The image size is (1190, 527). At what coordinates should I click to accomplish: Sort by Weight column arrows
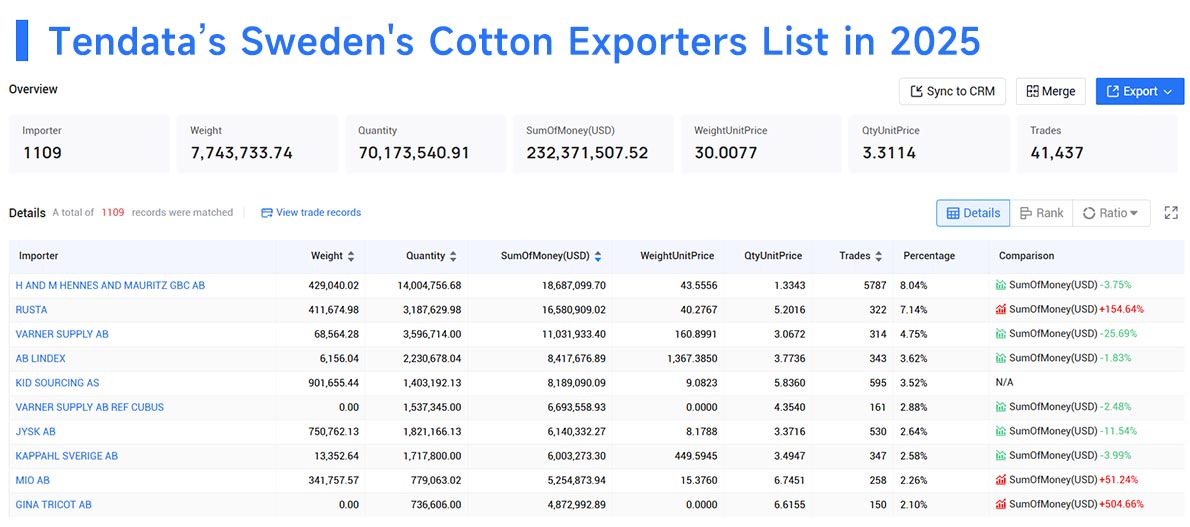pos(351,257)
